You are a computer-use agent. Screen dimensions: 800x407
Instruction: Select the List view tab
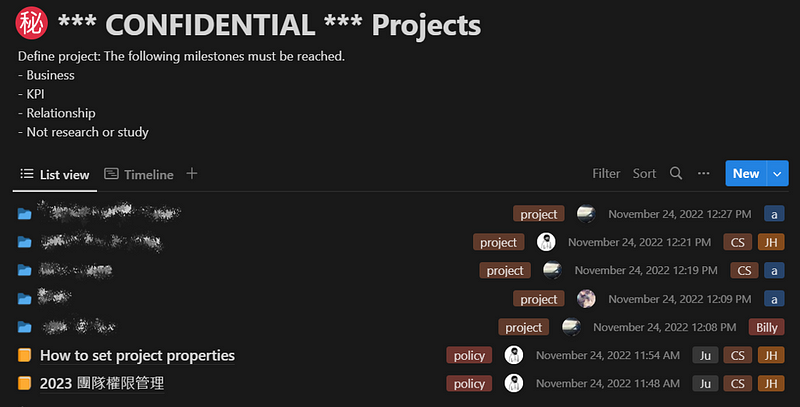55,174
